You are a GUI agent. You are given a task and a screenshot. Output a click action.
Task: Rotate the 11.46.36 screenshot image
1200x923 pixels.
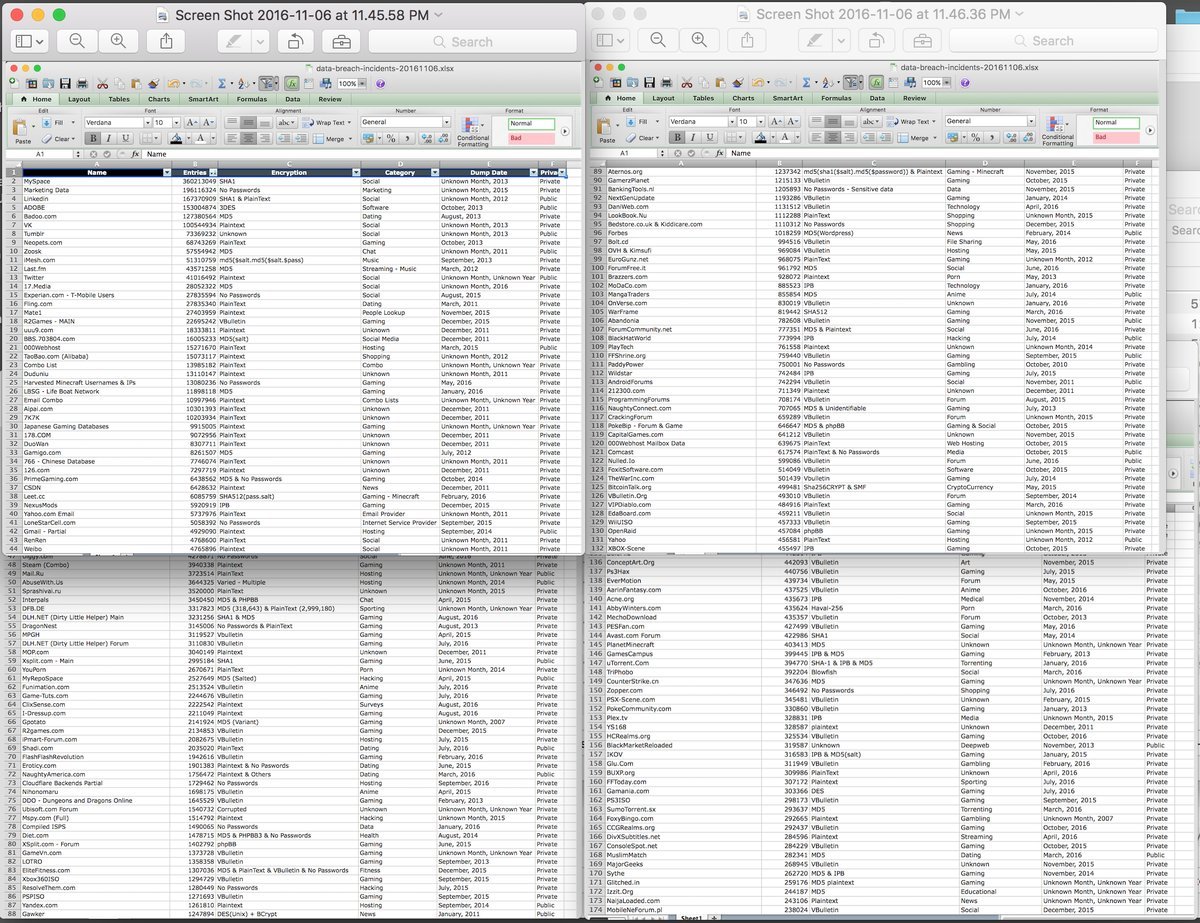tap(876, 40)
